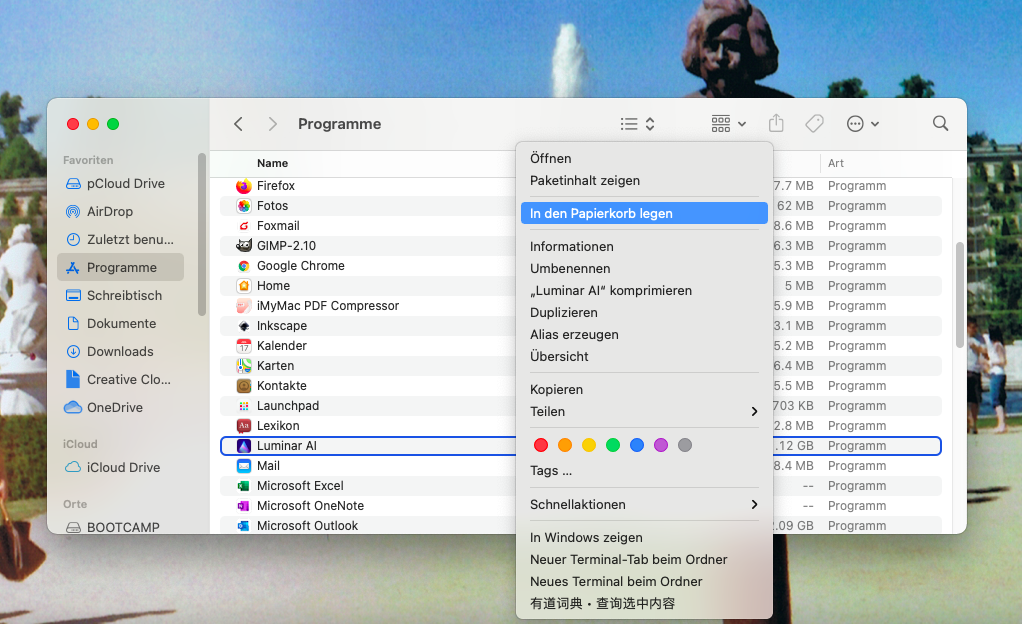Expand the Teilen submenu arrow

click(x=754, y=411)
